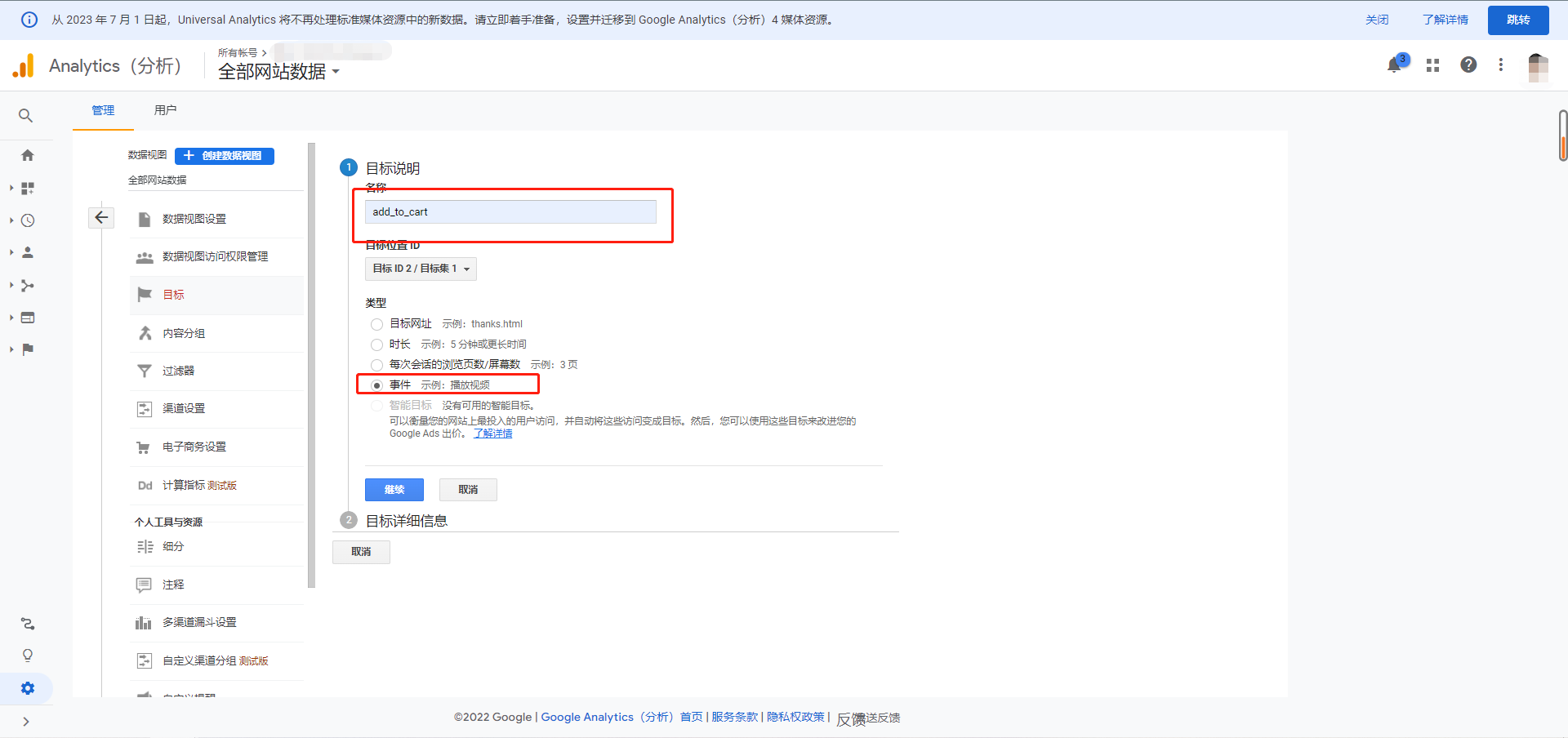The image size is (1568, 738).
Task: Open 多渠道漏斗设置 item
Action: click(199, 622)
